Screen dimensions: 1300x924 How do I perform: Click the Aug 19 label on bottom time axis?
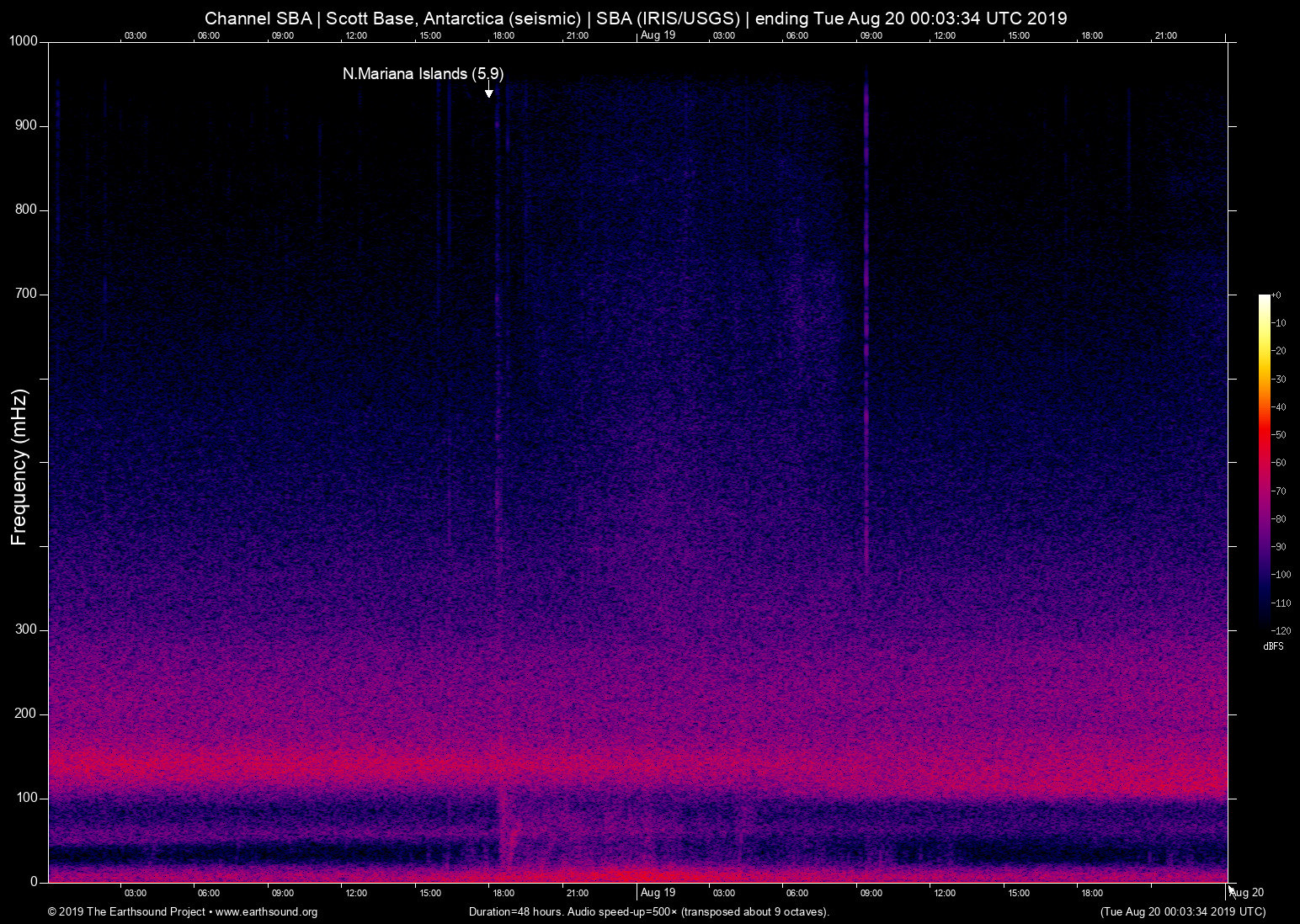pyautogui.click(x=658, y=893)
